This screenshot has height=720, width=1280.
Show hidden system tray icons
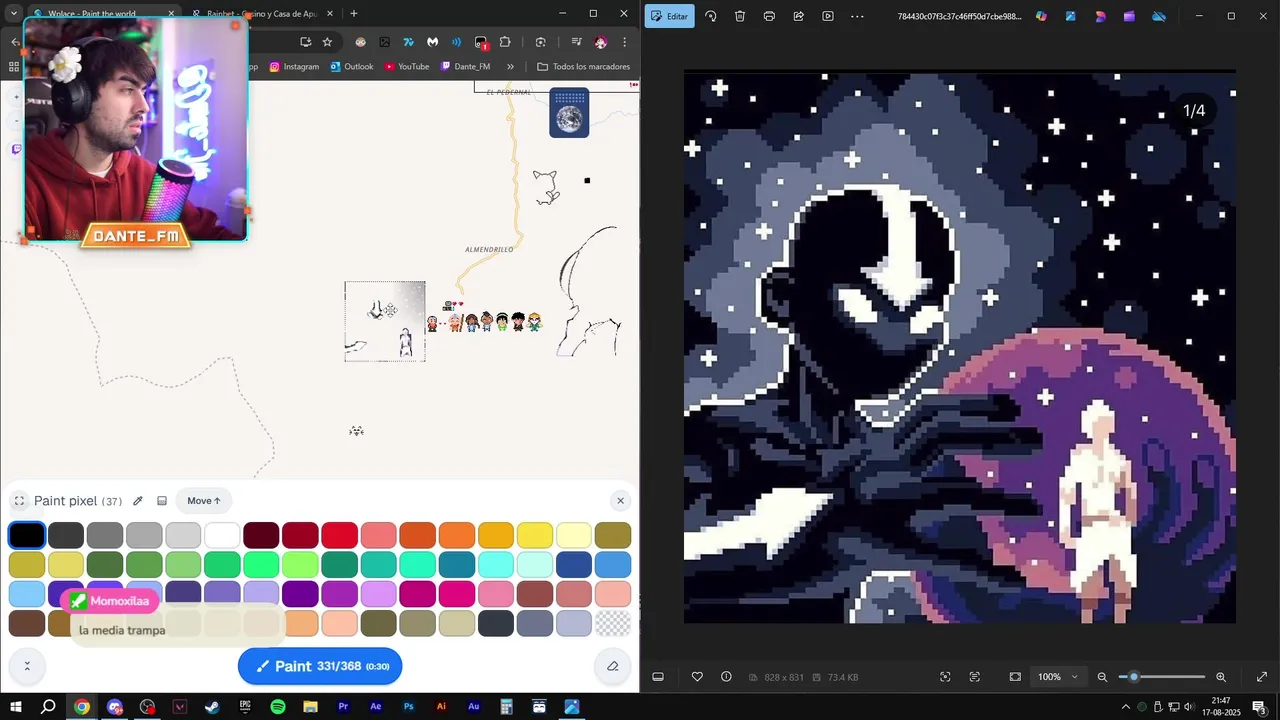click(x=1125, y=707)
